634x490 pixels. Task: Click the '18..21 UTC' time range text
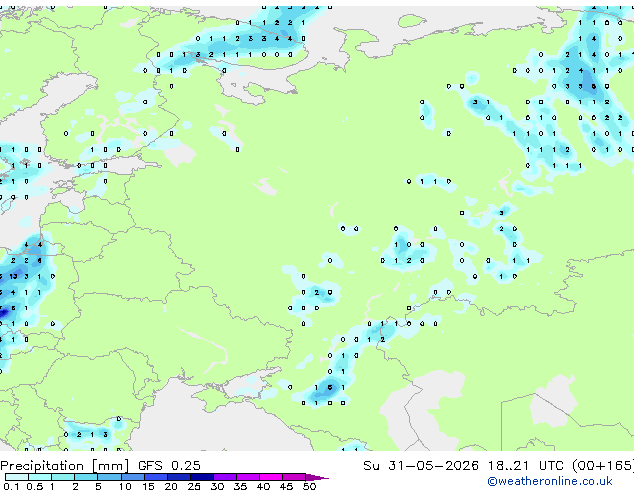point(526,466)
